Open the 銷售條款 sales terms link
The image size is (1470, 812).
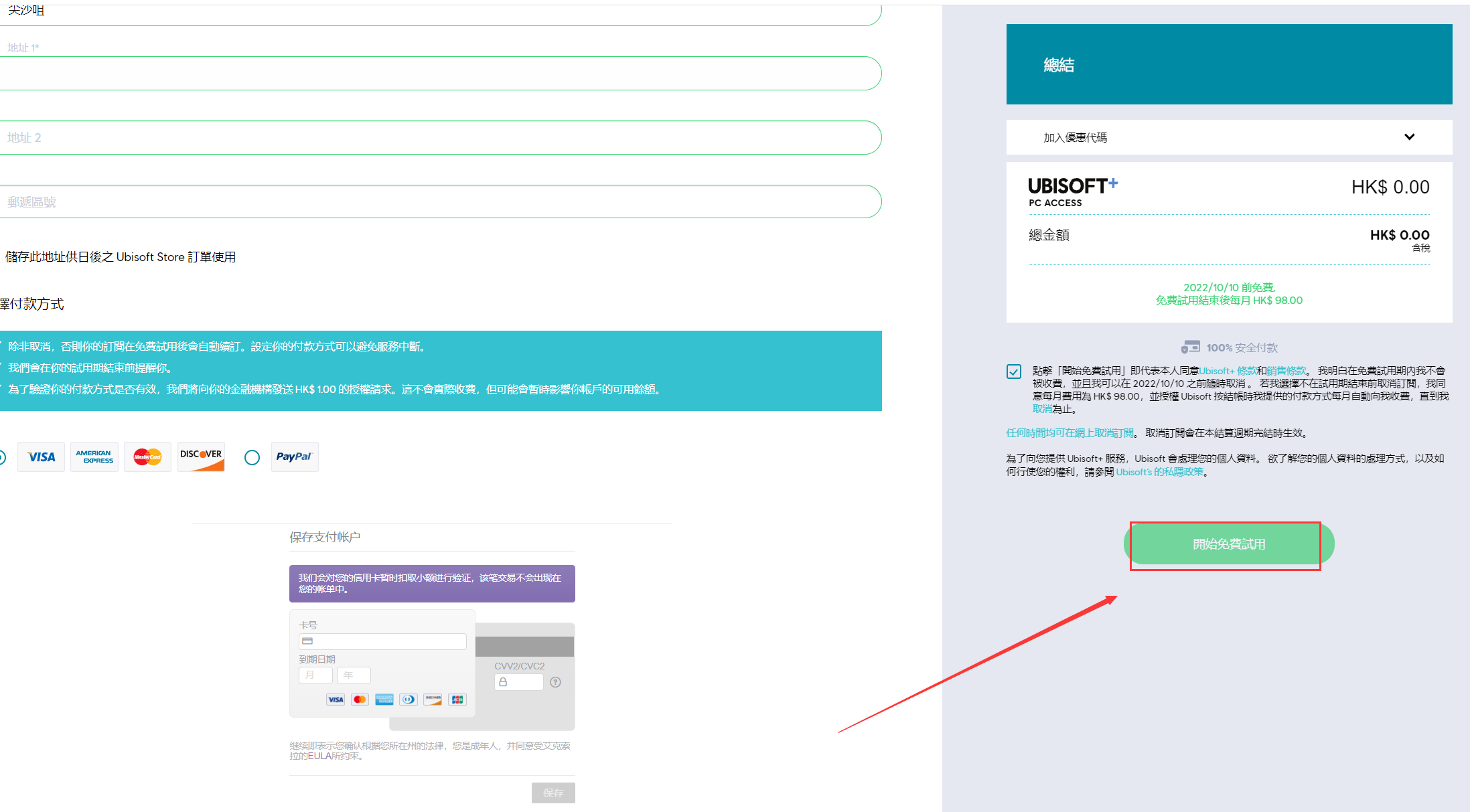tap(1286, 371)
